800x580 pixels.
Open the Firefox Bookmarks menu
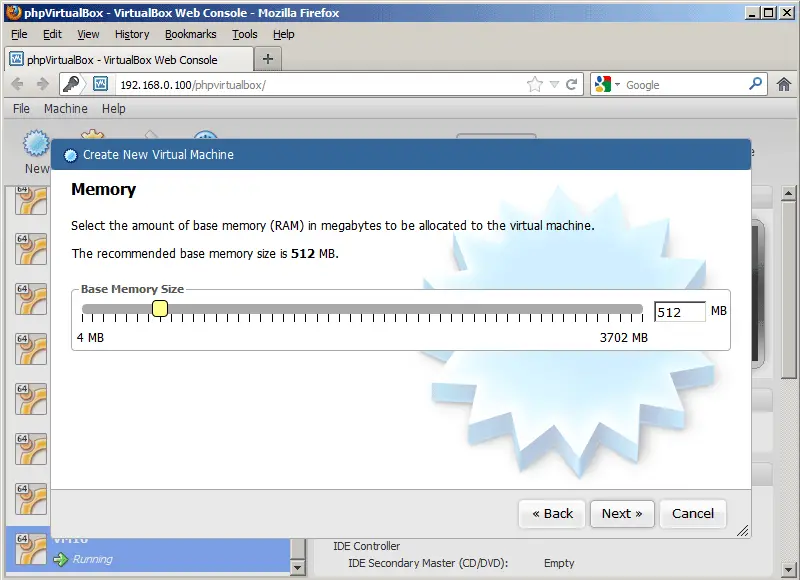190,34
